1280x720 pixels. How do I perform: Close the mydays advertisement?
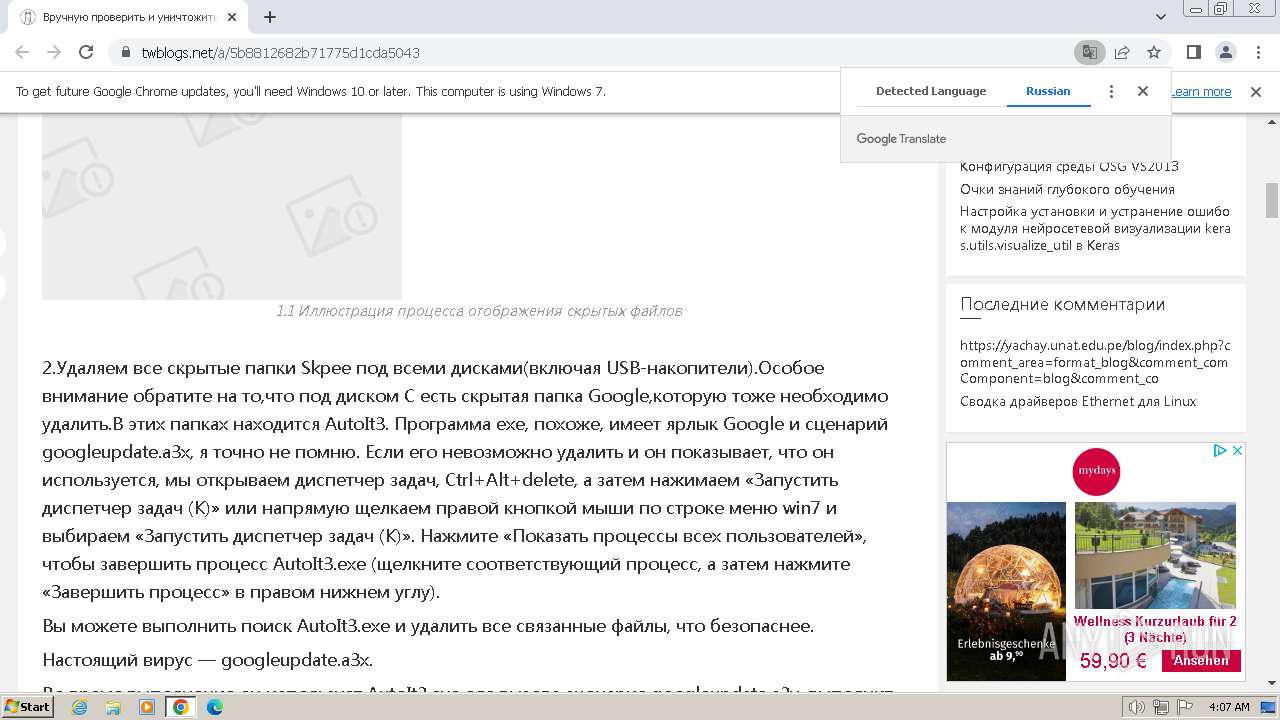coord(1237,451)
